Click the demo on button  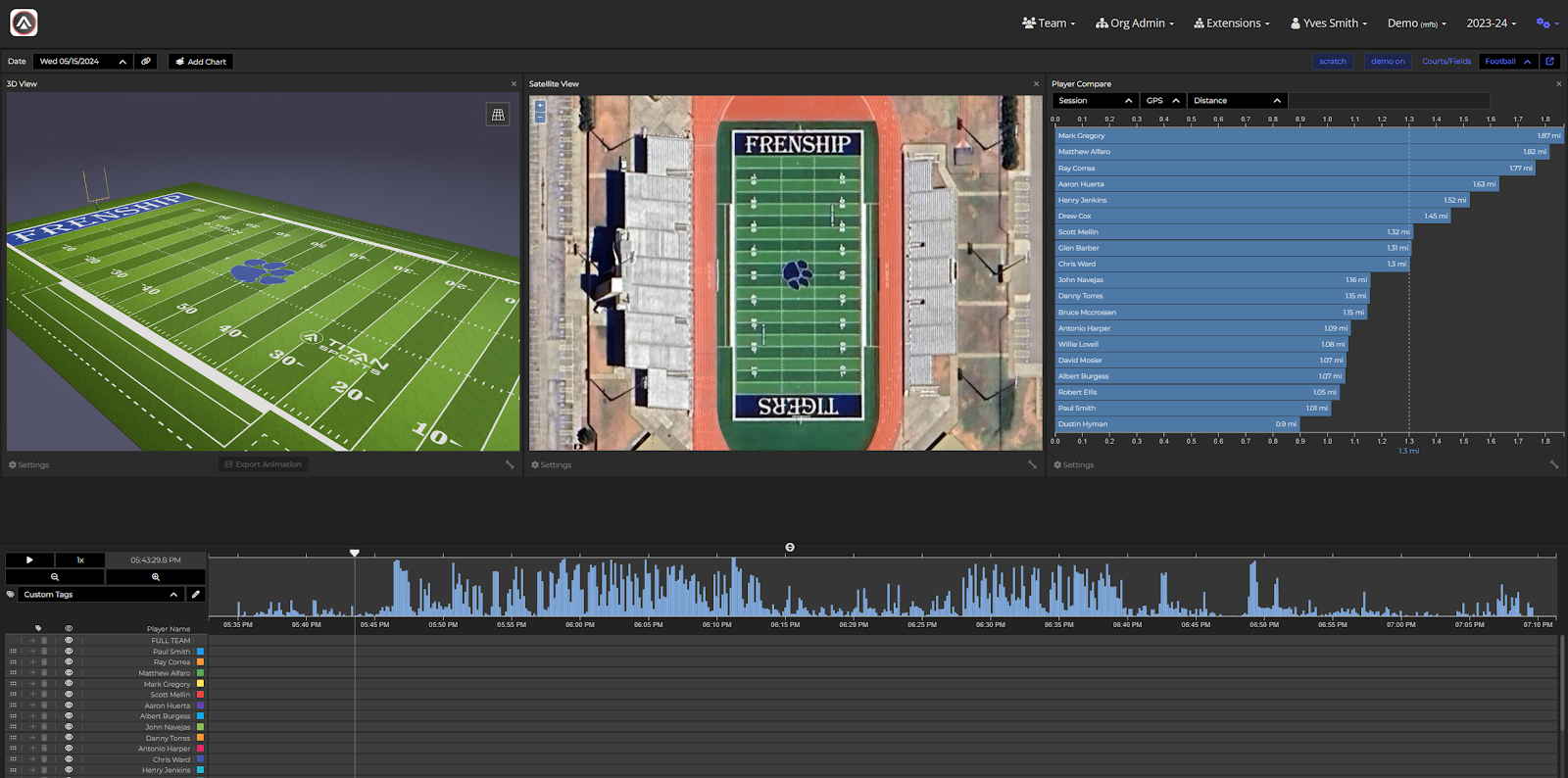[x=1388, y=62]
